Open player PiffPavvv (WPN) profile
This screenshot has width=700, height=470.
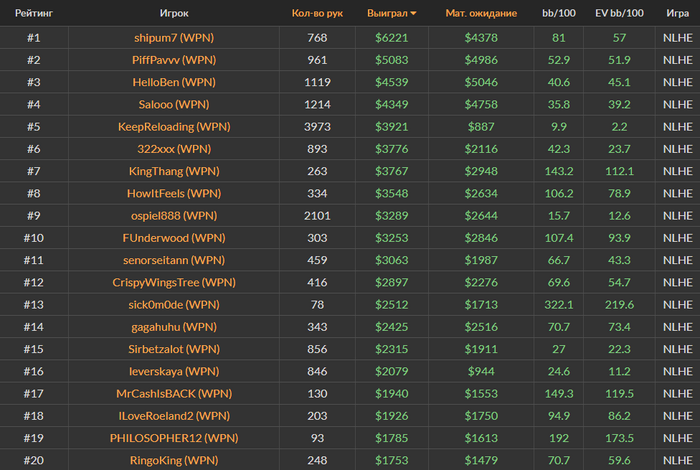[x=174, y=60]
